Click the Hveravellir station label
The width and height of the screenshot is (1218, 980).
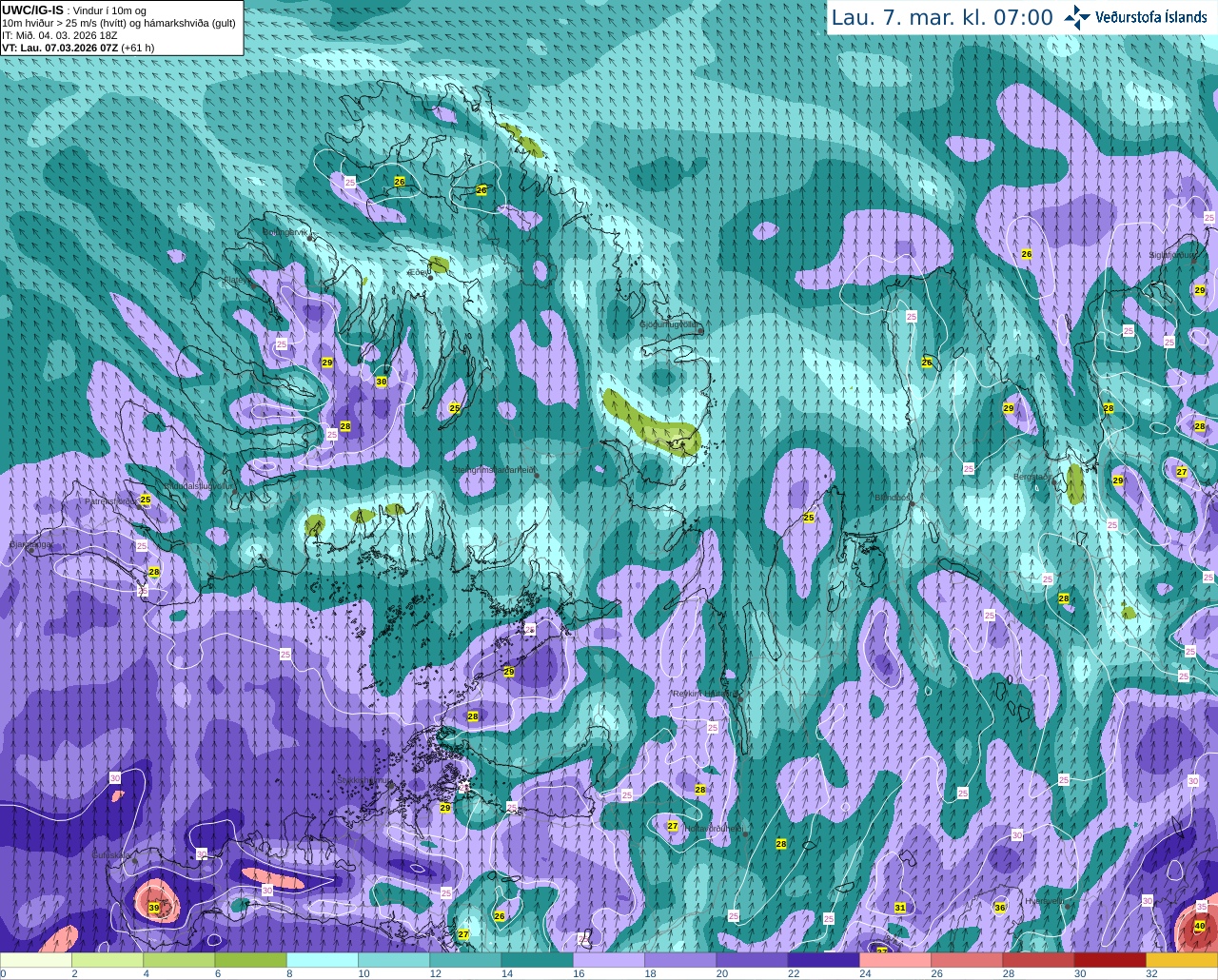pyautogui.click(x=1045, y=901)
